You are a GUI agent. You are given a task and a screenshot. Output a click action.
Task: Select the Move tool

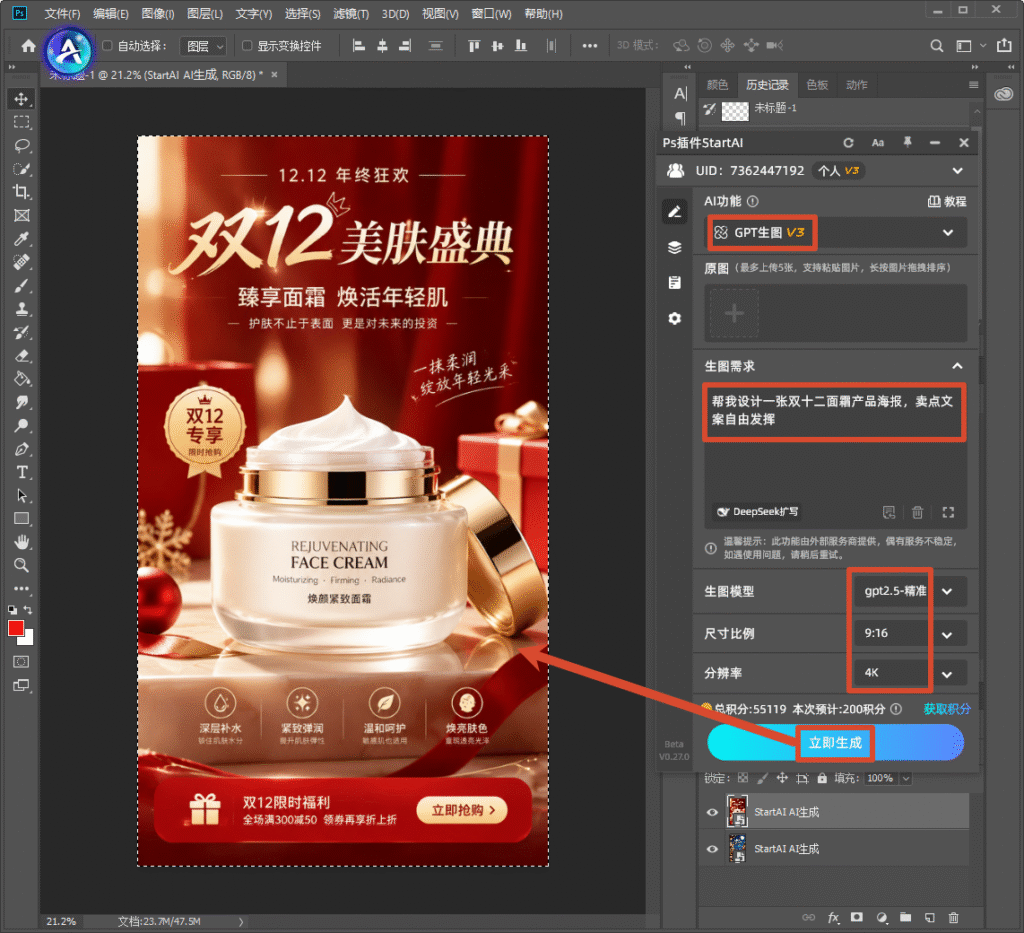point(22,99)
